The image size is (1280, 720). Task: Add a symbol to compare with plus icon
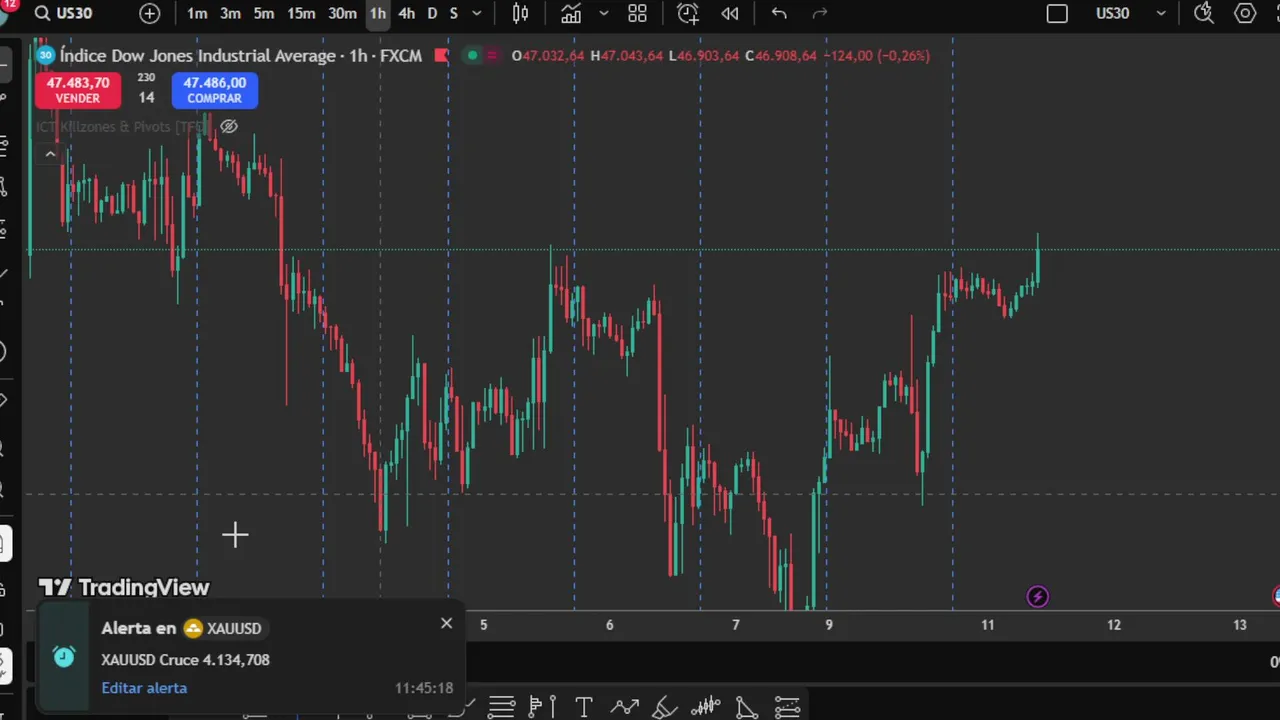point(149,13)
